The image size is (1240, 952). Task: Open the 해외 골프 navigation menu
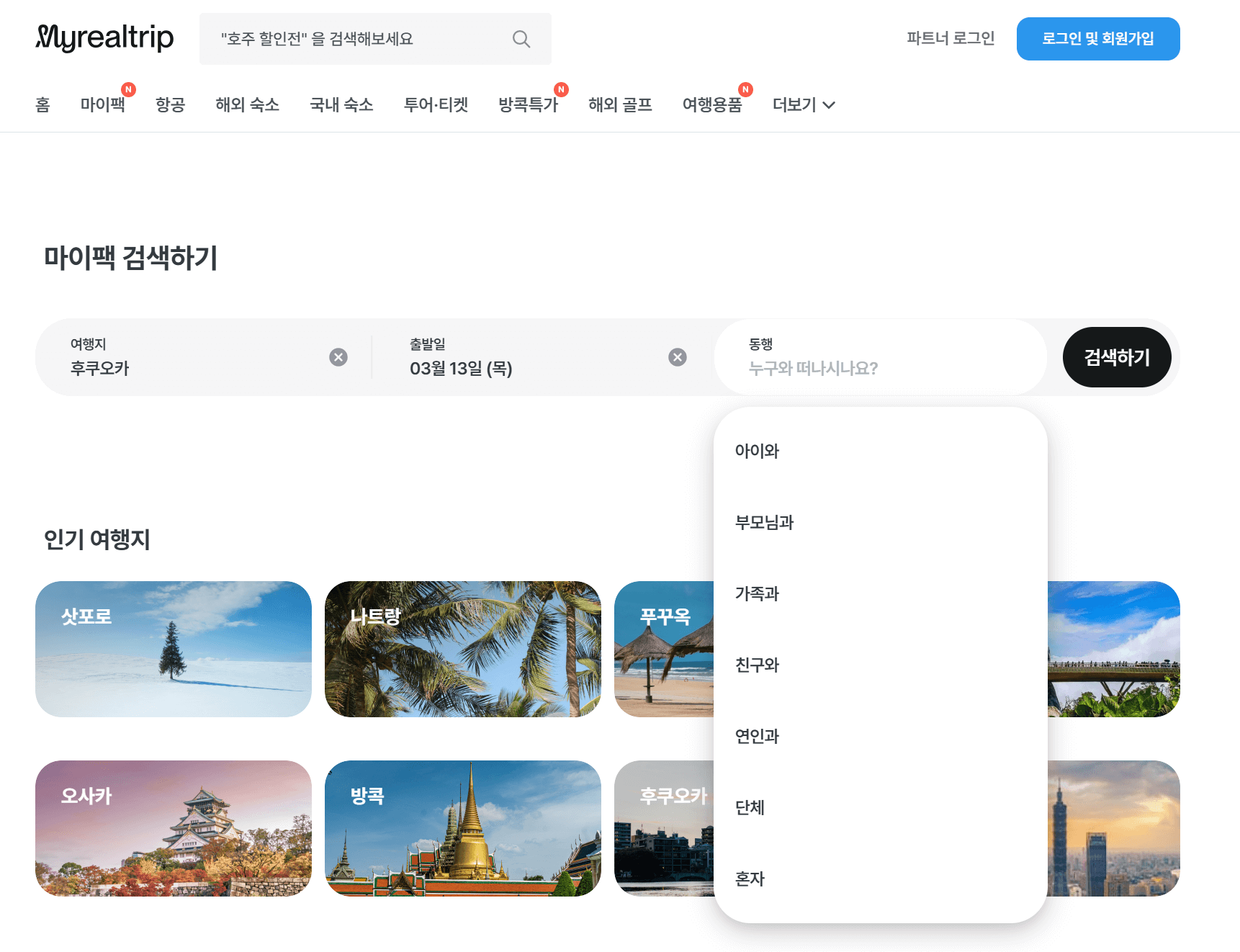tap(620, 105)
